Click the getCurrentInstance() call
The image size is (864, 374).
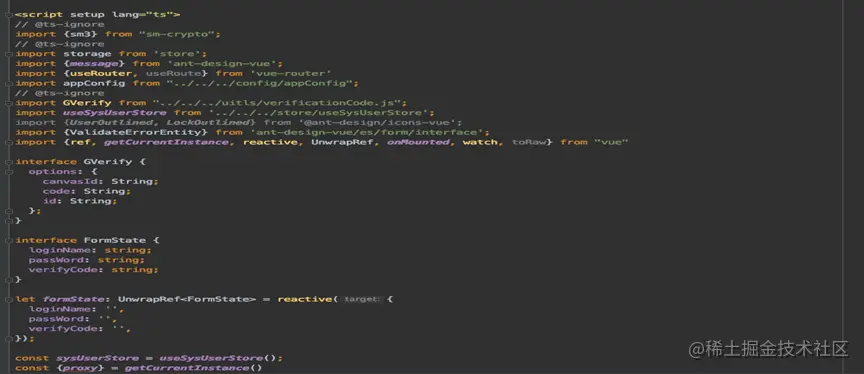coord(193,368)
